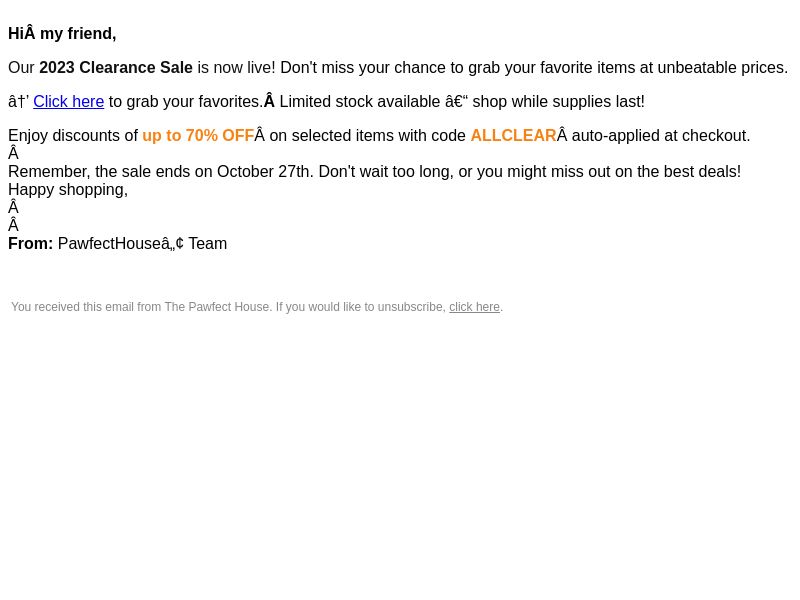The height and width of the screenshot is (600, 800).
Task: Click 'you might miss out on the best deals!' text
Action: point(607,172)
